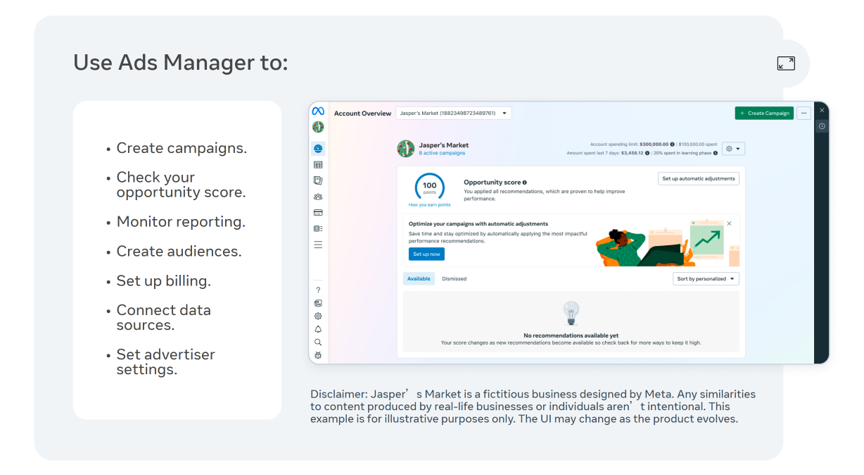Click the 'Set up billing.' bullet text
The height and width of the screenshot is (475, 864).
[164, 281]
